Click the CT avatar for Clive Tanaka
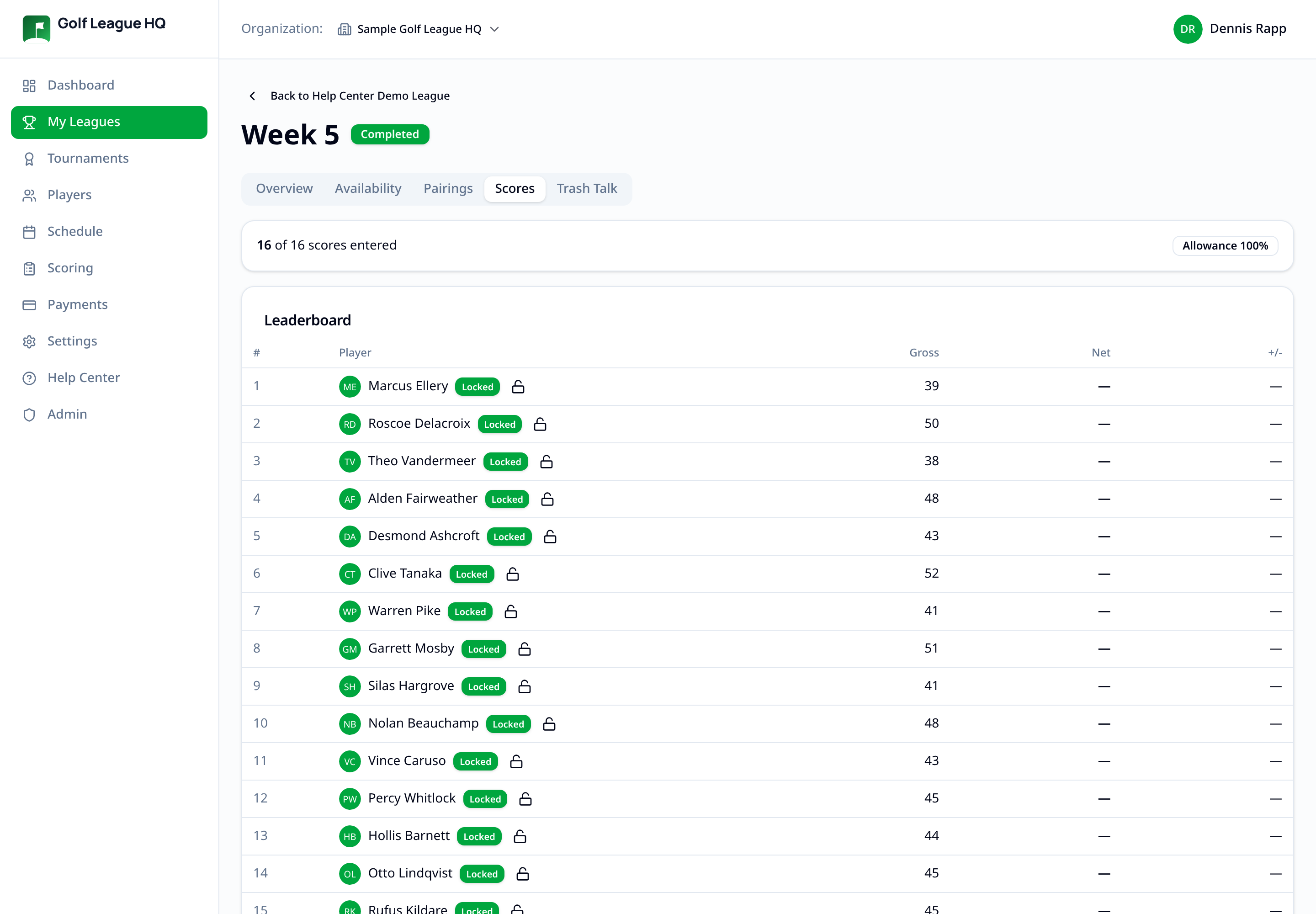The height and width of the screenshot is (914, 1316). [350, 574]
